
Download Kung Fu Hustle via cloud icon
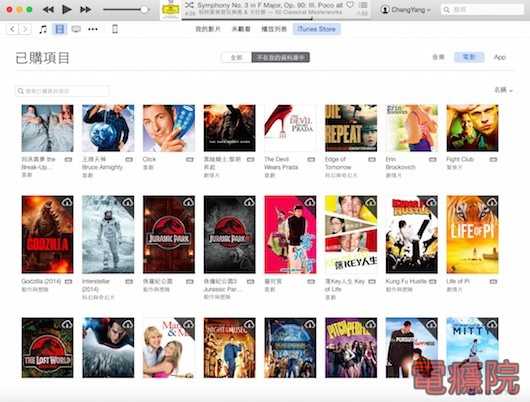click(432, 202)
